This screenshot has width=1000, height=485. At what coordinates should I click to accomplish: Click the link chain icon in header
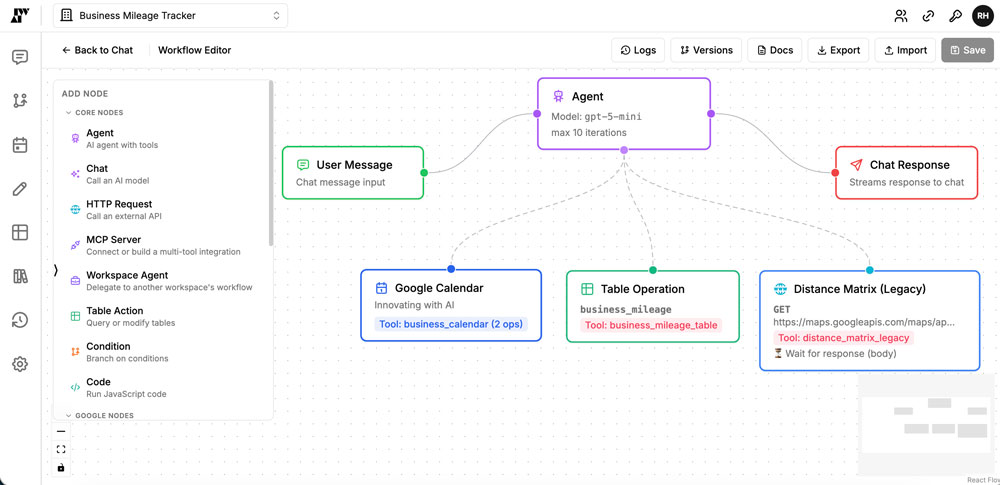[x=928, y=16]
